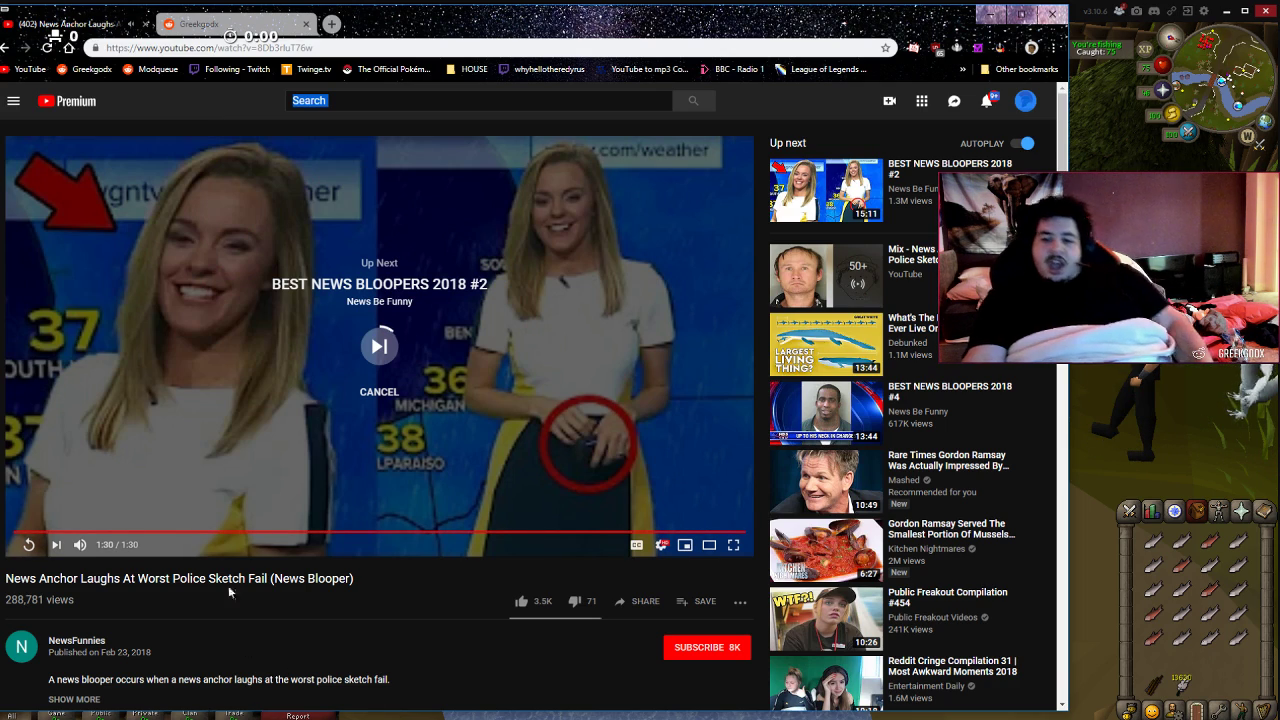Subscribe to NewsFunnies channel
Screen dimensions: 1280x720
[x=707, y=647]
